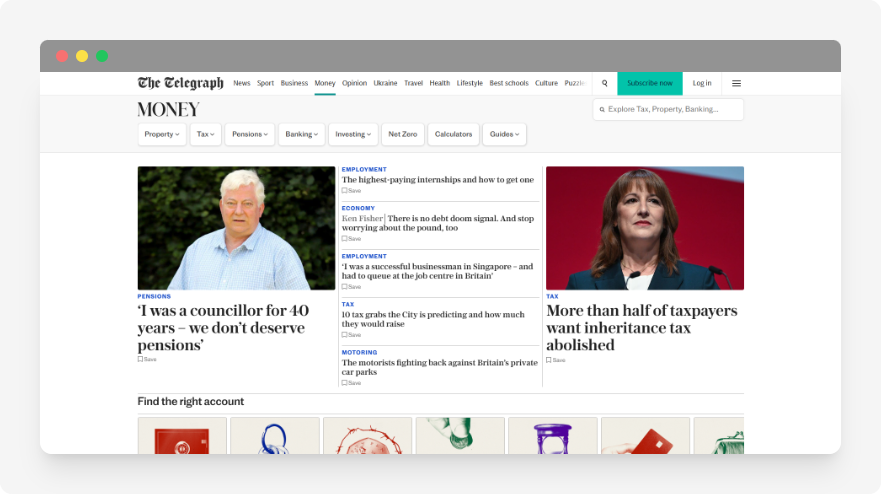The width and height of the screenshot is (881, 494).
Task: Click the search magnifier icon in header
Action: [605, 83]
